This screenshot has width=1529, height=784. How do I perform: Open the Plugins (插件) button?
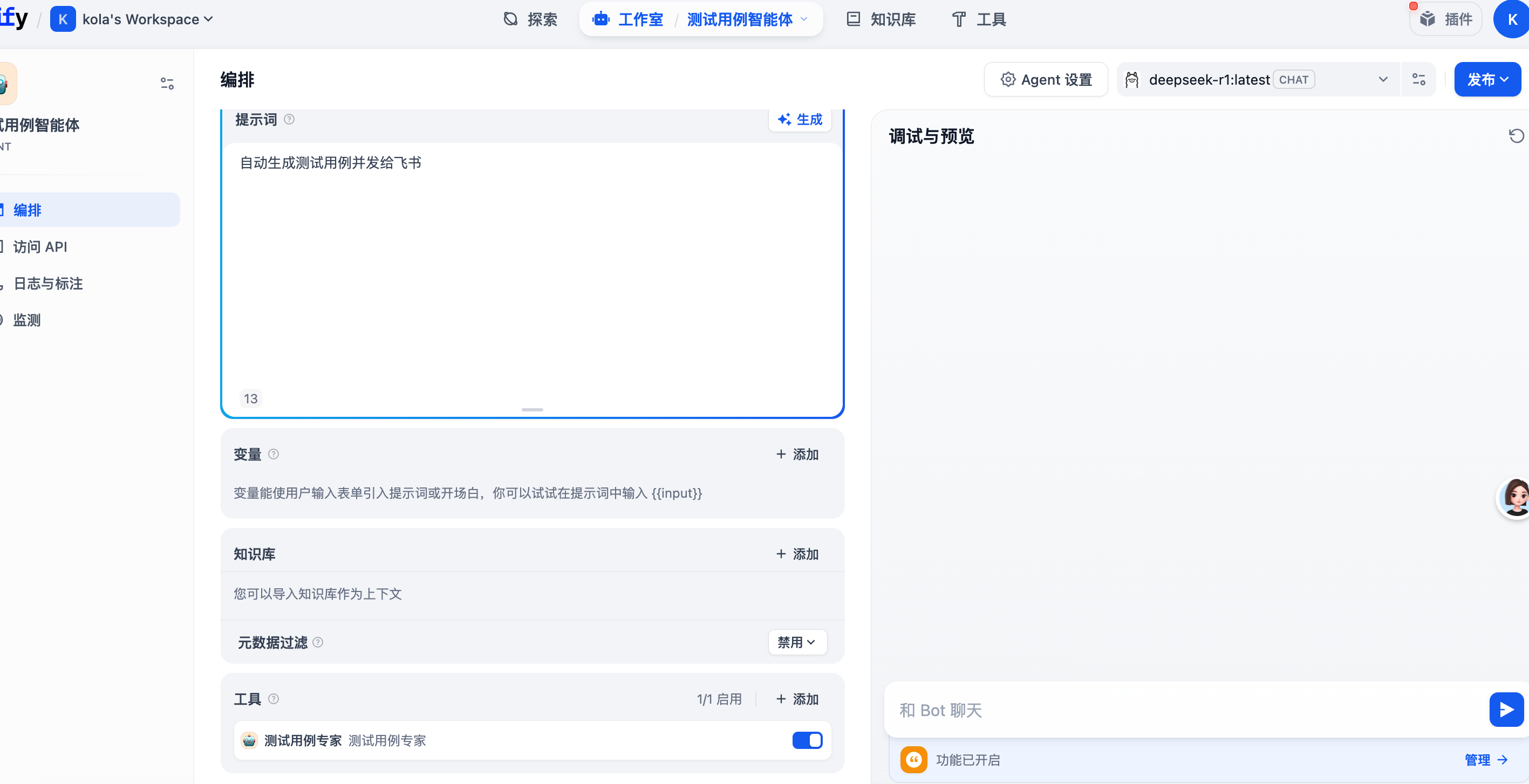coord(1446,19)
